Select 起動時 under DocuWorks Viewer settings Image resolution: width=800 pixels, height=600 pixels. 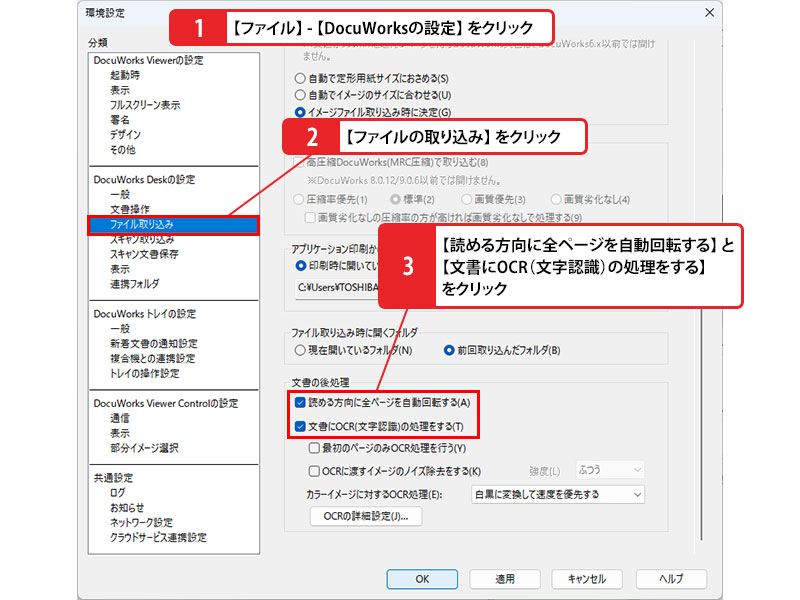pyautogui.click(x=125, y=75)
